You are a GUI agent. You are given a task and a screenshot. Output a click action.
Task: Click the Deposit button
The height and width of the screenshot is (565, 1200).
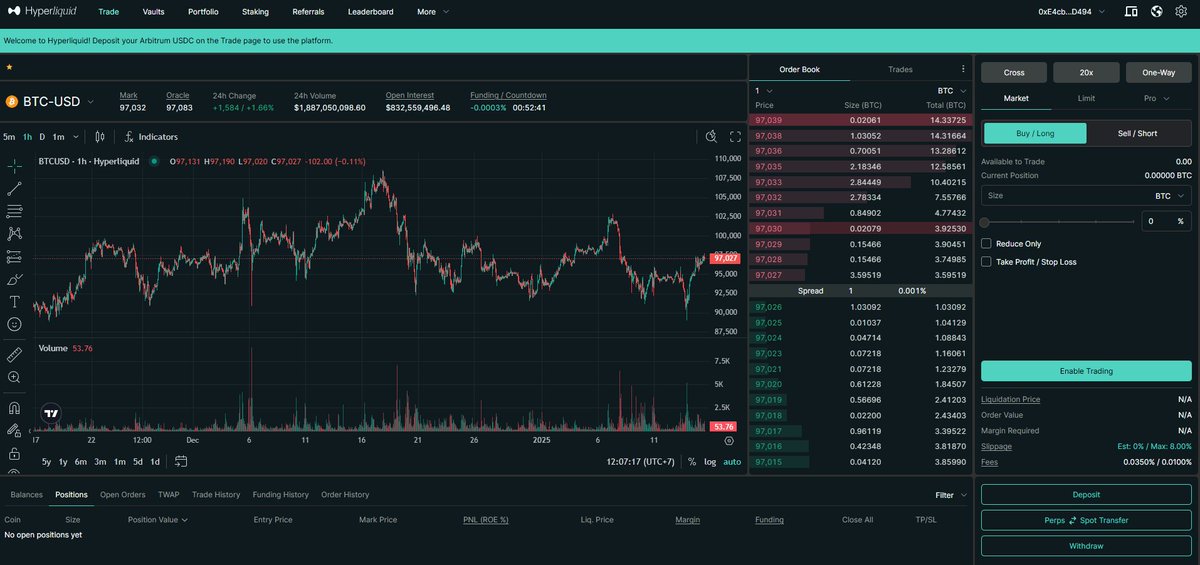pyautogui.click(x=1086, y=494)
